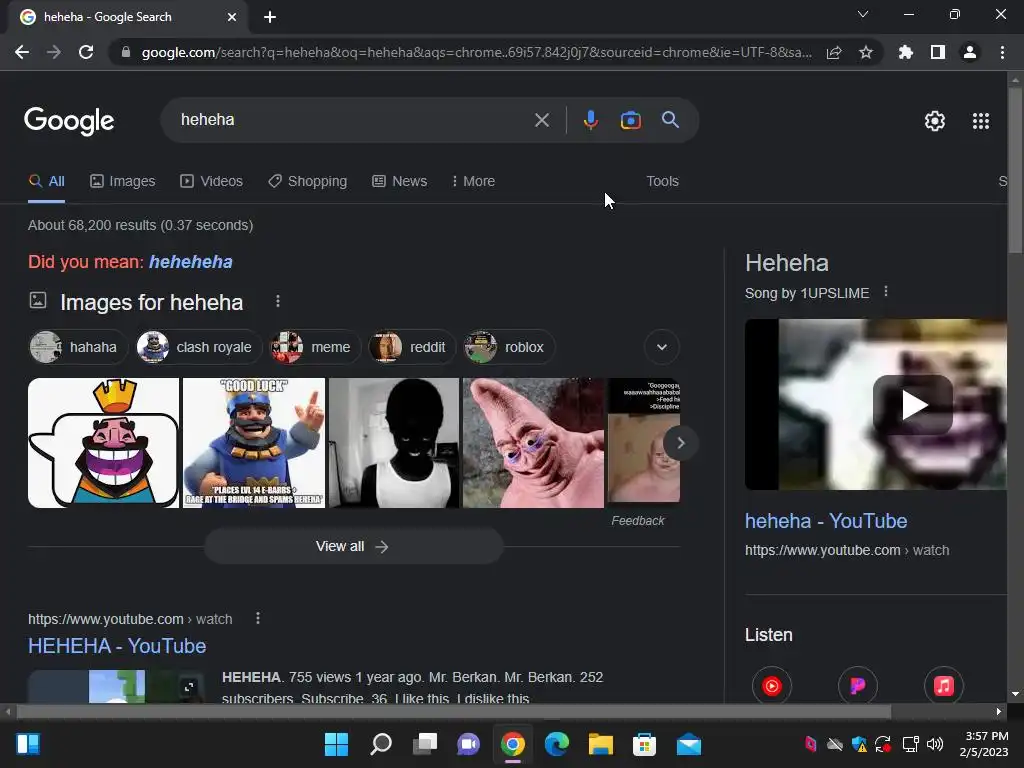Start voice search with the microphone
This screenshot has width=1024, height=768.
pos(590,120)
